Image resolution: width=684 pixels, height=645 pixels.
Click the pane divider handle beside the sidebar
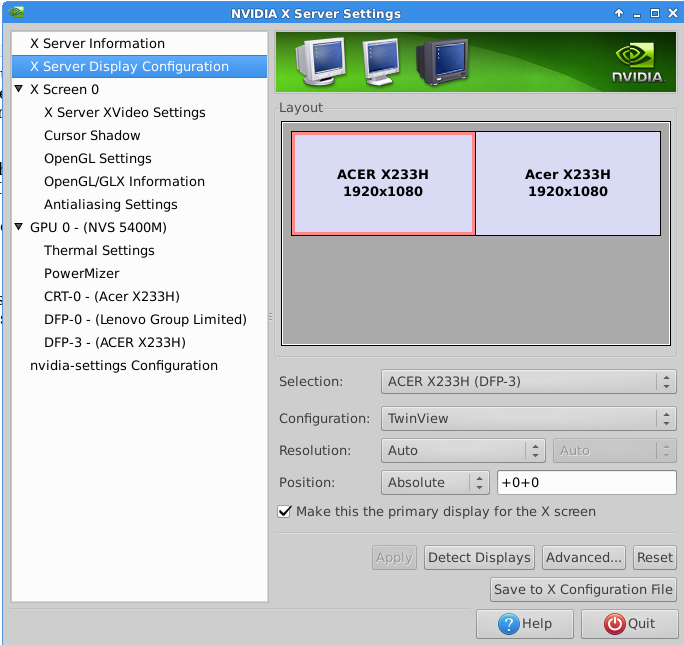point(270,317)
